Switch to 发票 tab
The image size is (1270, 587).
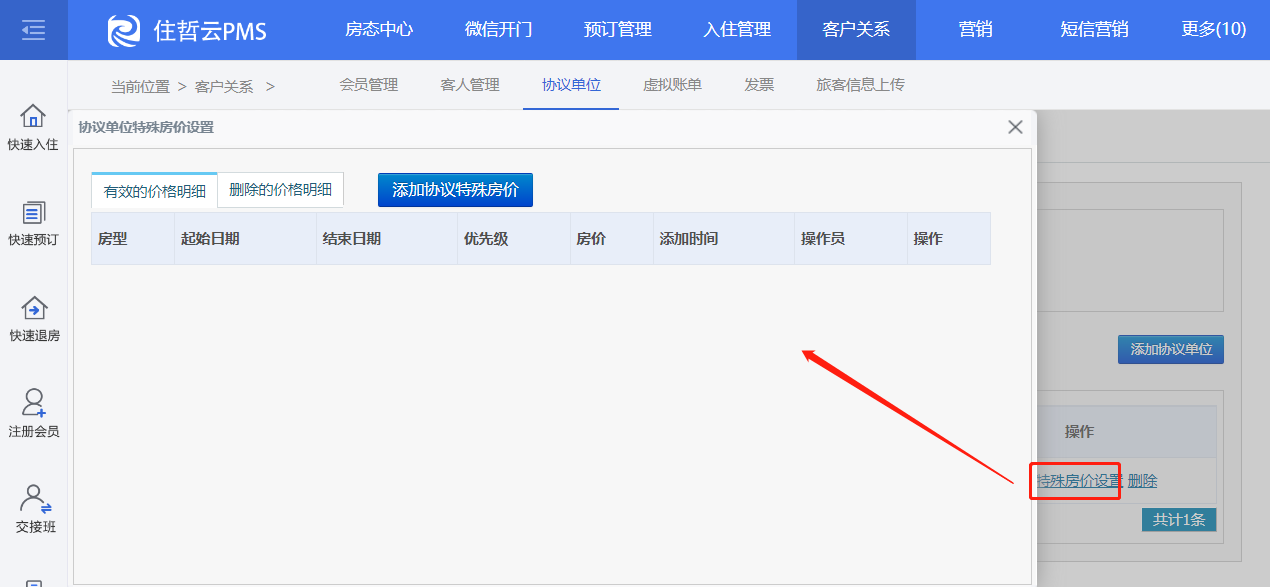pyautogui.click(x=759, y=85)
